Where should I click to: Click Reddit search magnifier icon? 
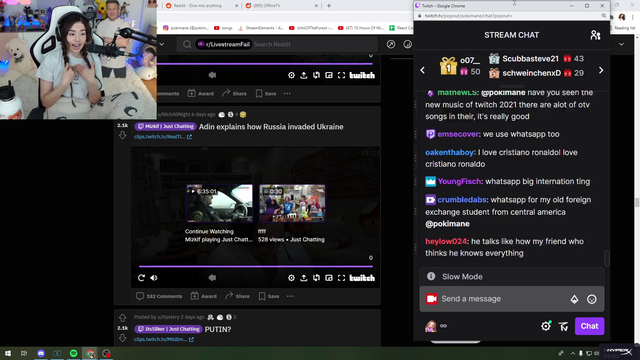point(187,44)
